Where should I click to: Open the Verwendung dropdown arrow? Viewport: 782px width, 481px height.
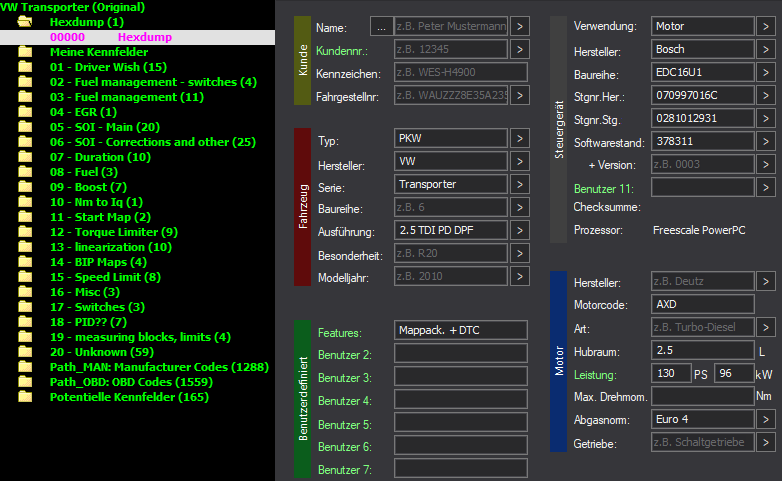tap(766, 26)
